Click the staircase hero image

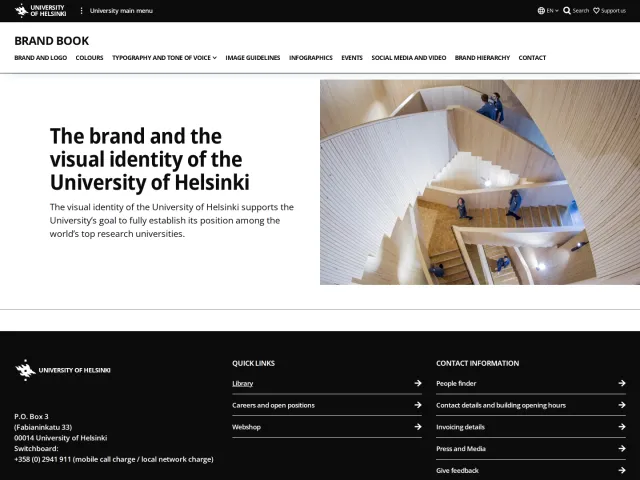(x=480, y=182)
